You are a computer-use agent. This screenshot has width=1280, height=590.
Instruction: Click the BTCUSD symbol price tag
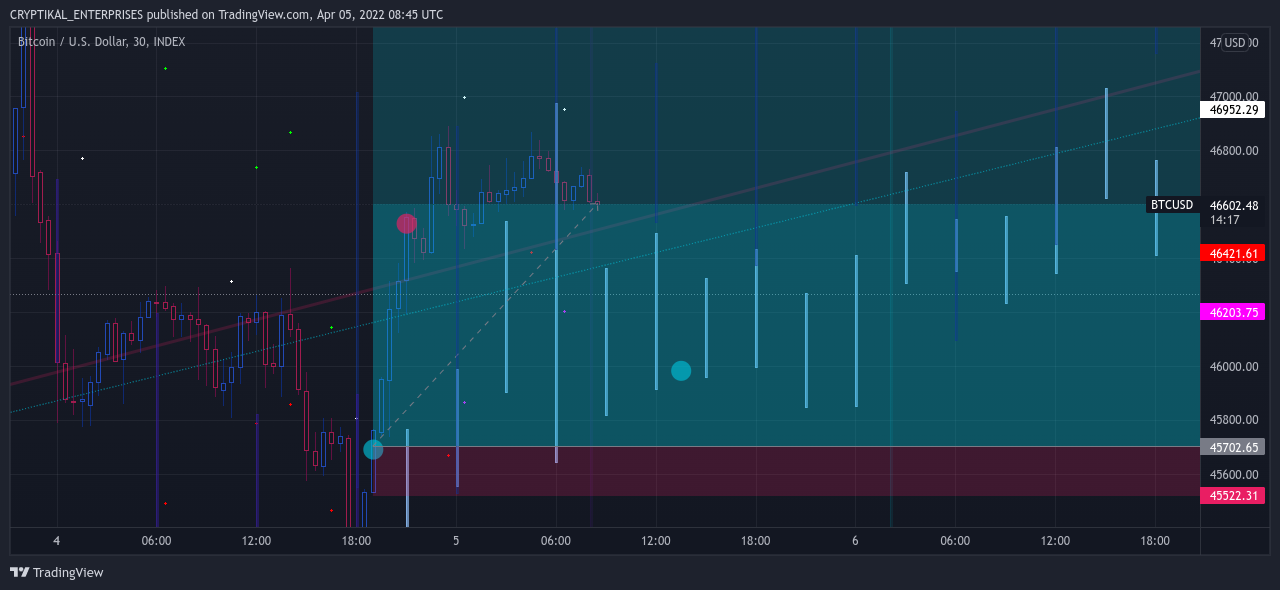tap(1172, 205)
